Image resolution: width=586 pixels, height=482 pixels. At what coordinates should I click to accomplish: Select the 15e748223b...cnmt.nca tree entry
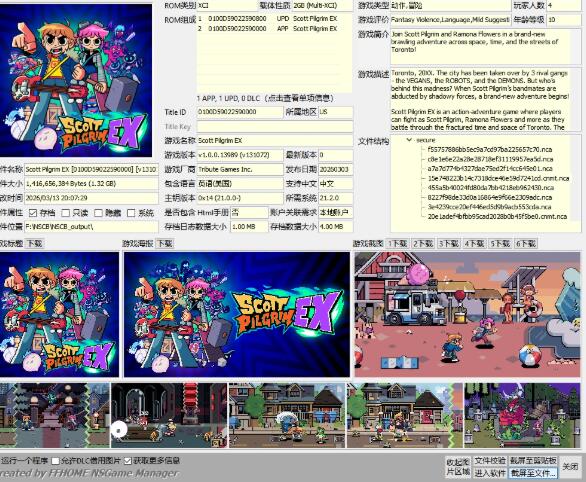click(x=498, y=178)
